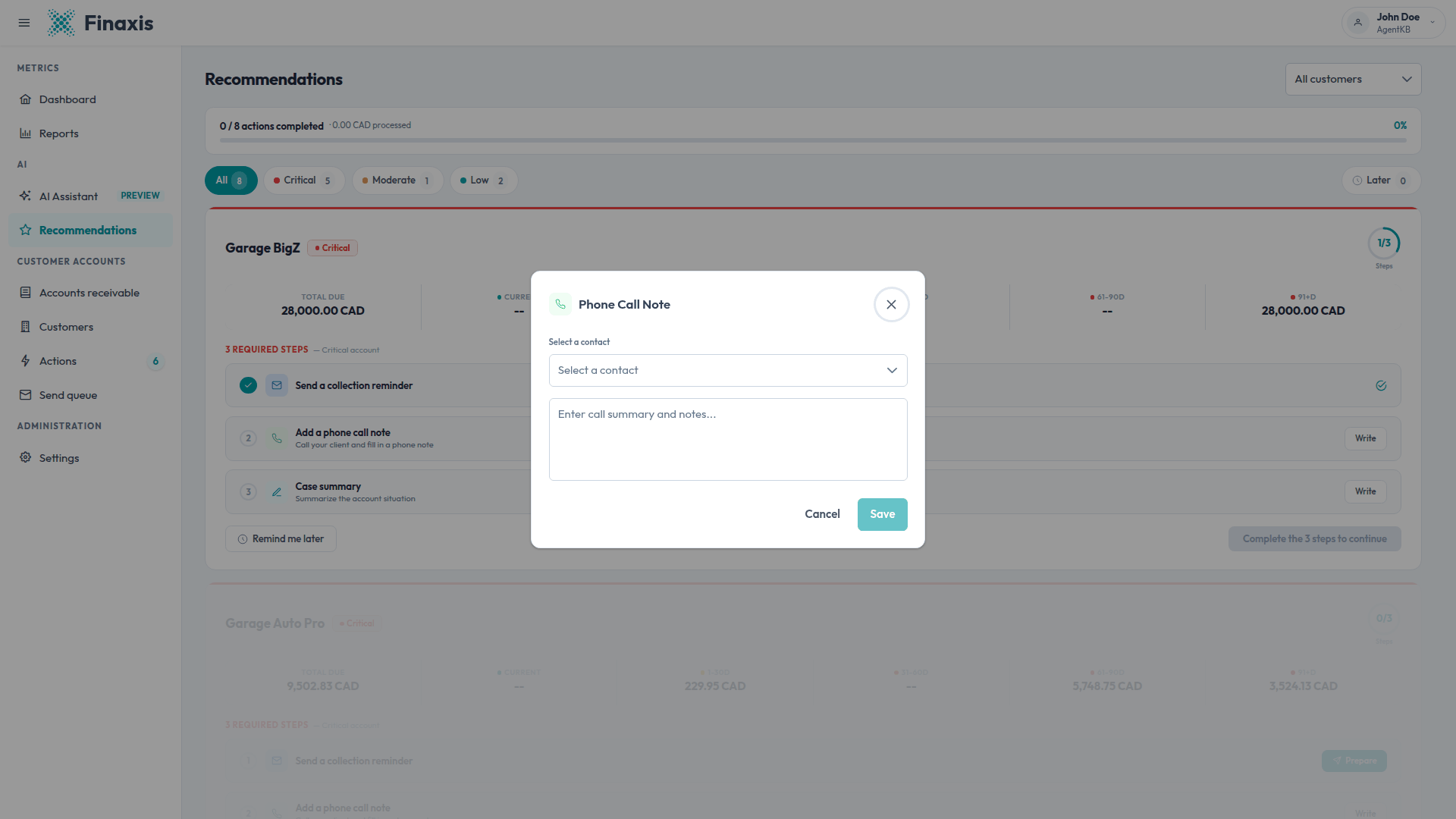Image resolution: width=1456 pixels, height=819 pixels.
Task: Filter by Moderate recommendations
Action: [397, 180]
